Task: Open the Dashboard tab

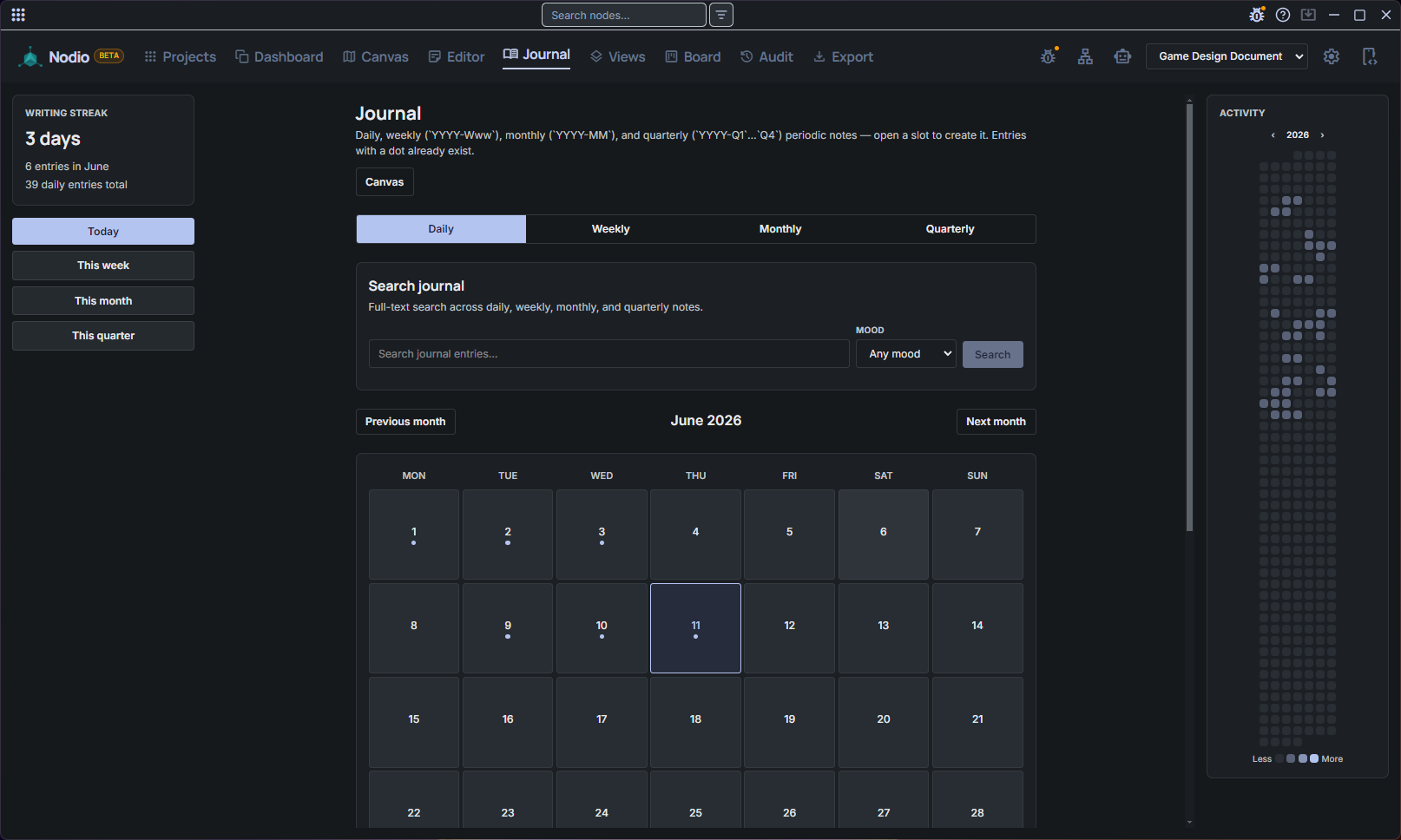Action: pyautogui.click(x=279, y=56)
